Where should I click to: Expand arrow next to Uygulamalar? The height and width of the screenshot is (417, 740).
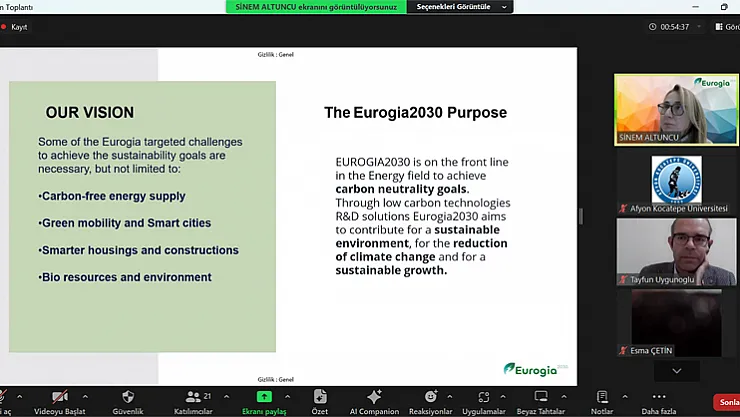click(503, 397)
